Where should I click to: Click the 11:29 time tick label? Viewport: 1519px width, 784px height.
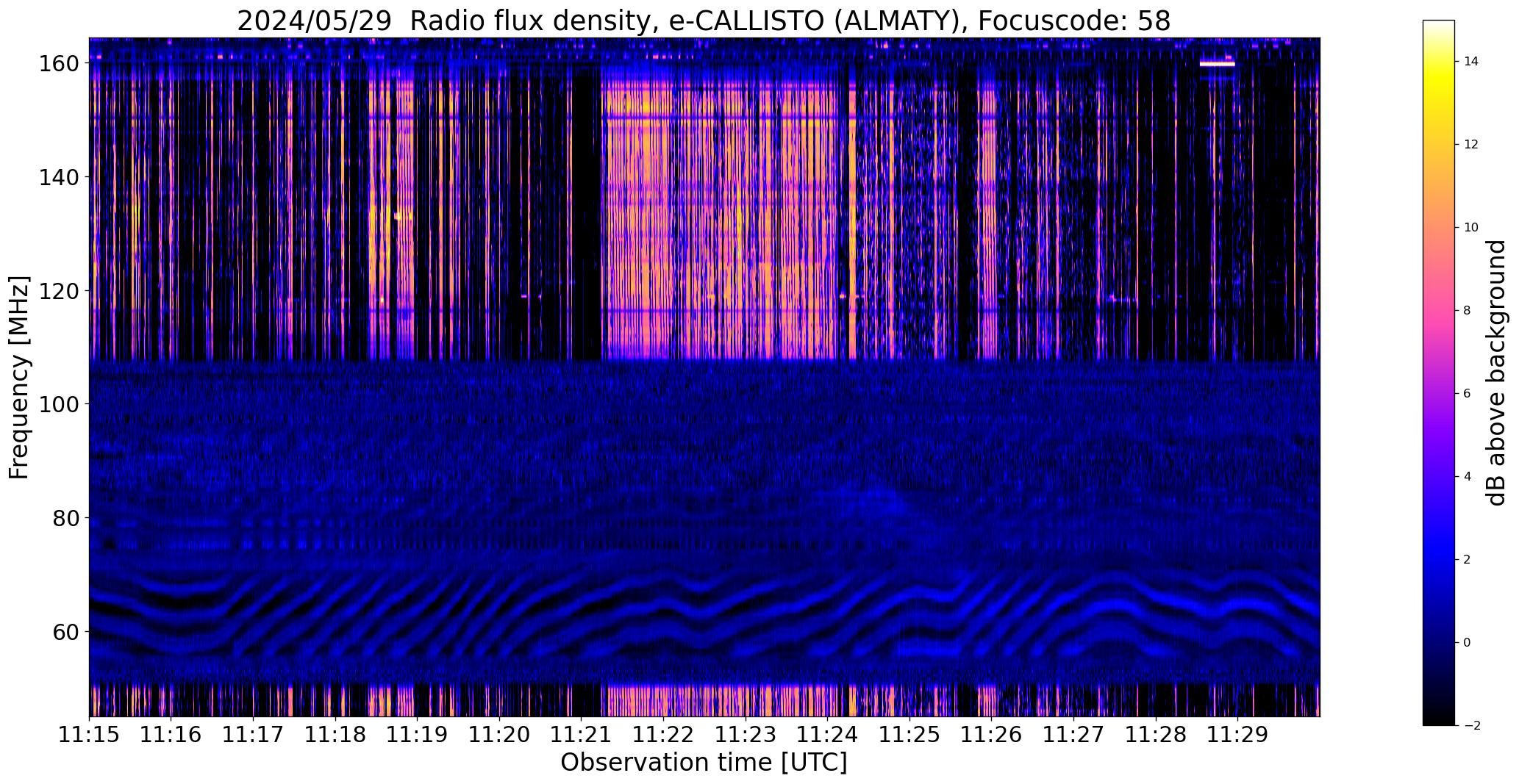click(x=1237, y=734)
